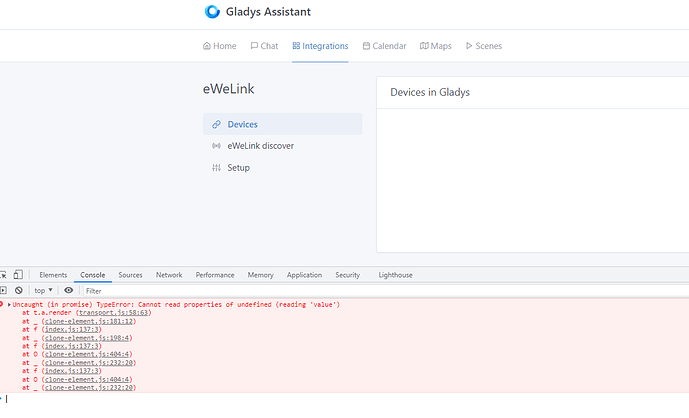Click the Gladys Assistant logo icon
The width and height of the screenshot is (689, 418).
(x=212, y=11)
